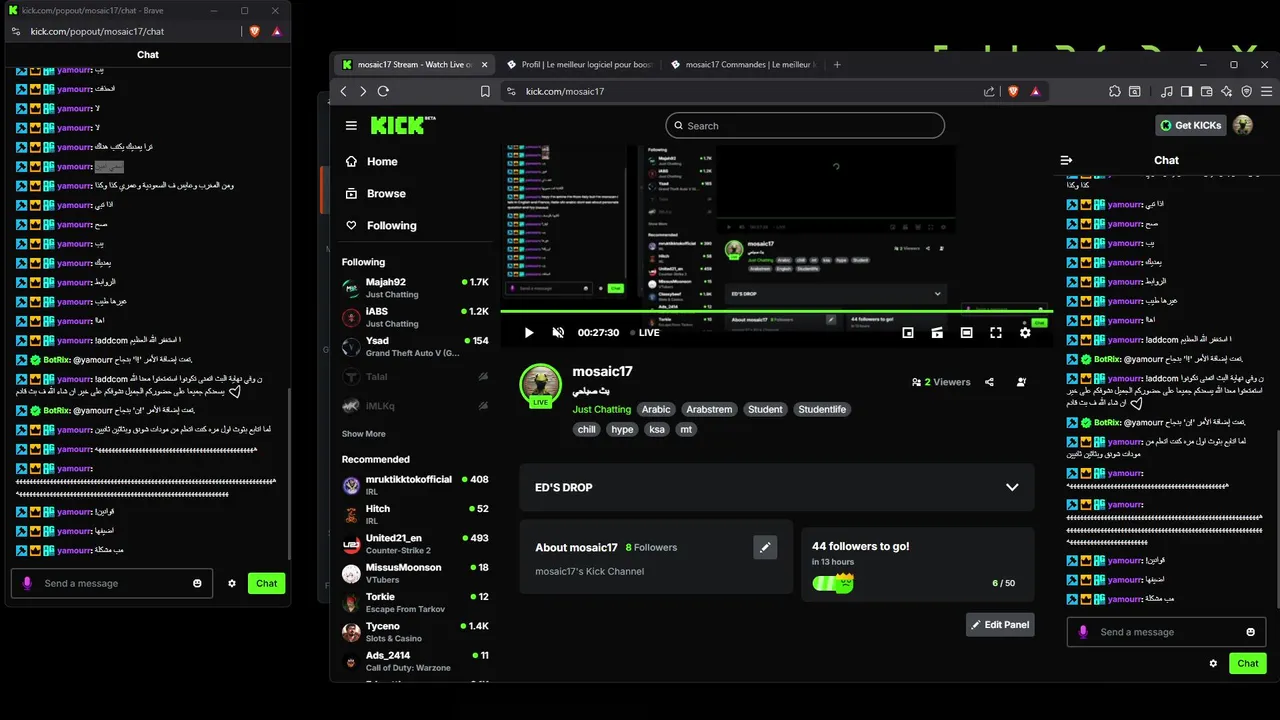Screen dimensions: 1280x720
Task: Seek on the green video progress bar
Action: 776,312
